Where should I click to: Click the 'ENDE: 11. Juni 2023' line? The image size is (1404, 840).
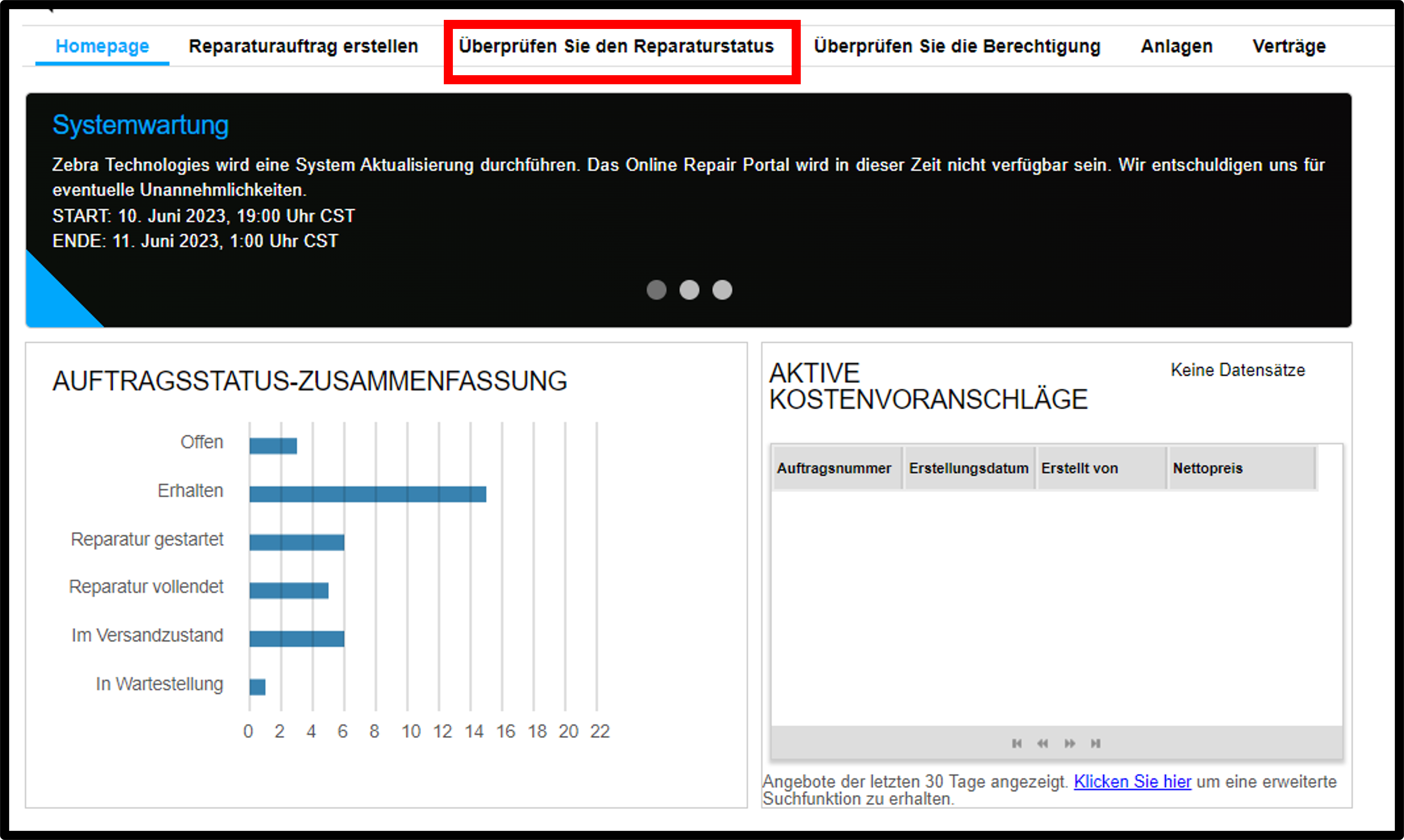[195, 241]
